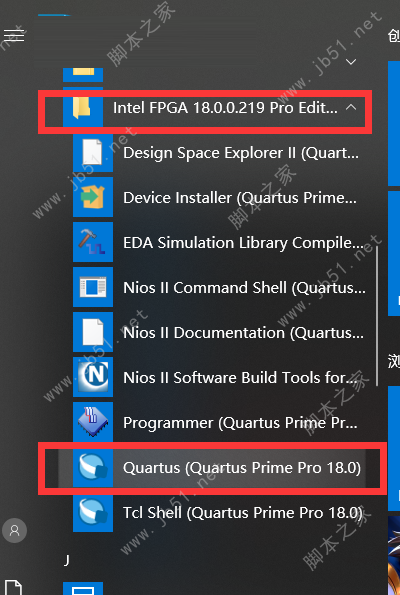Launch Quartus (Quartus Prime Pro 18.0) entry

click(213, 468)
